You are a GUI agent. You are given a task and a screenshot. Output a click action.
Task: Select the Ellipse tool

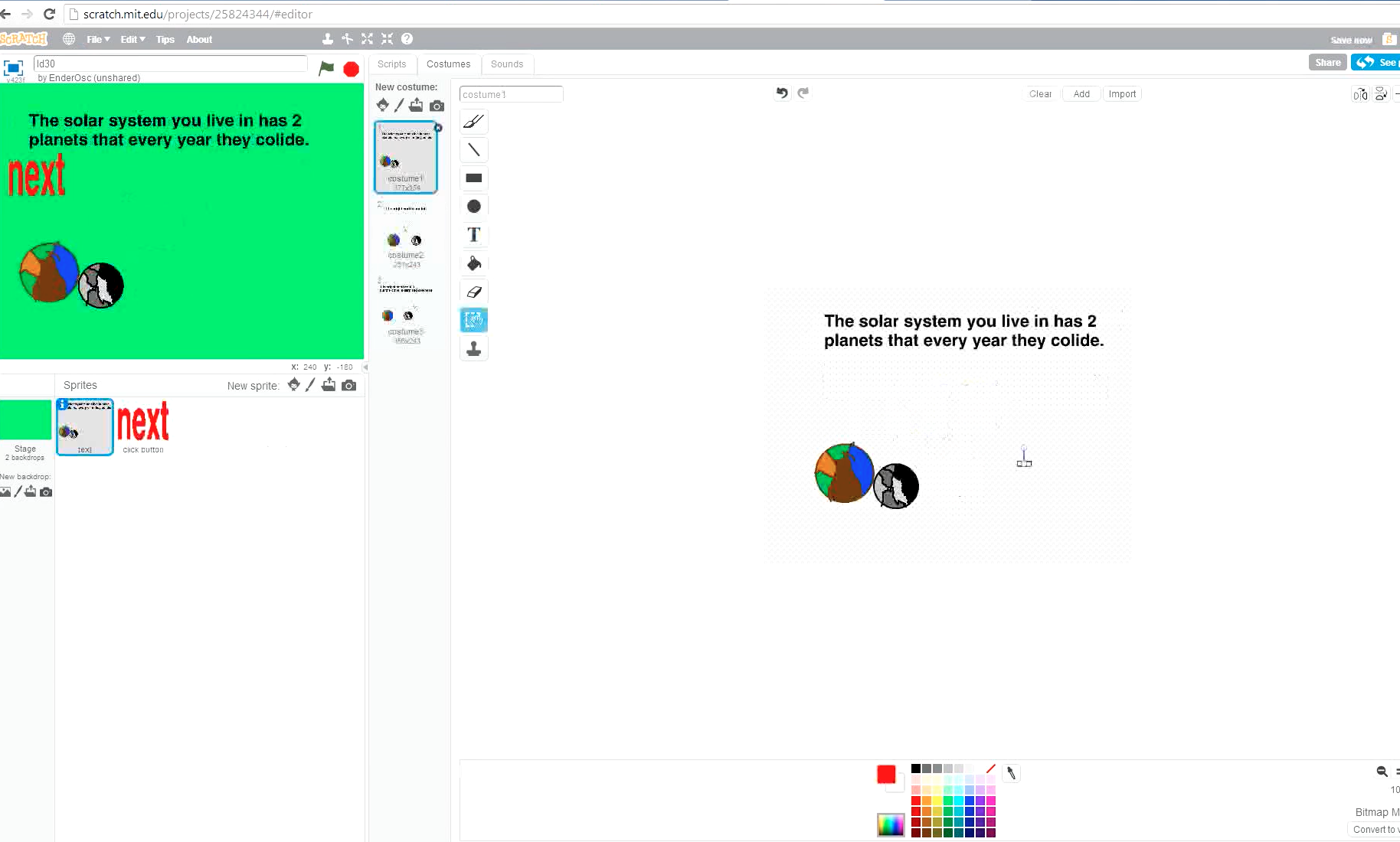click(x=474, y=206)
